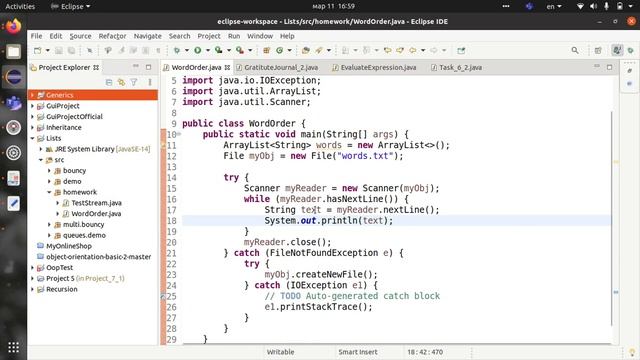
Task: Navigate Back to previous location arrow
Action: 413,51
